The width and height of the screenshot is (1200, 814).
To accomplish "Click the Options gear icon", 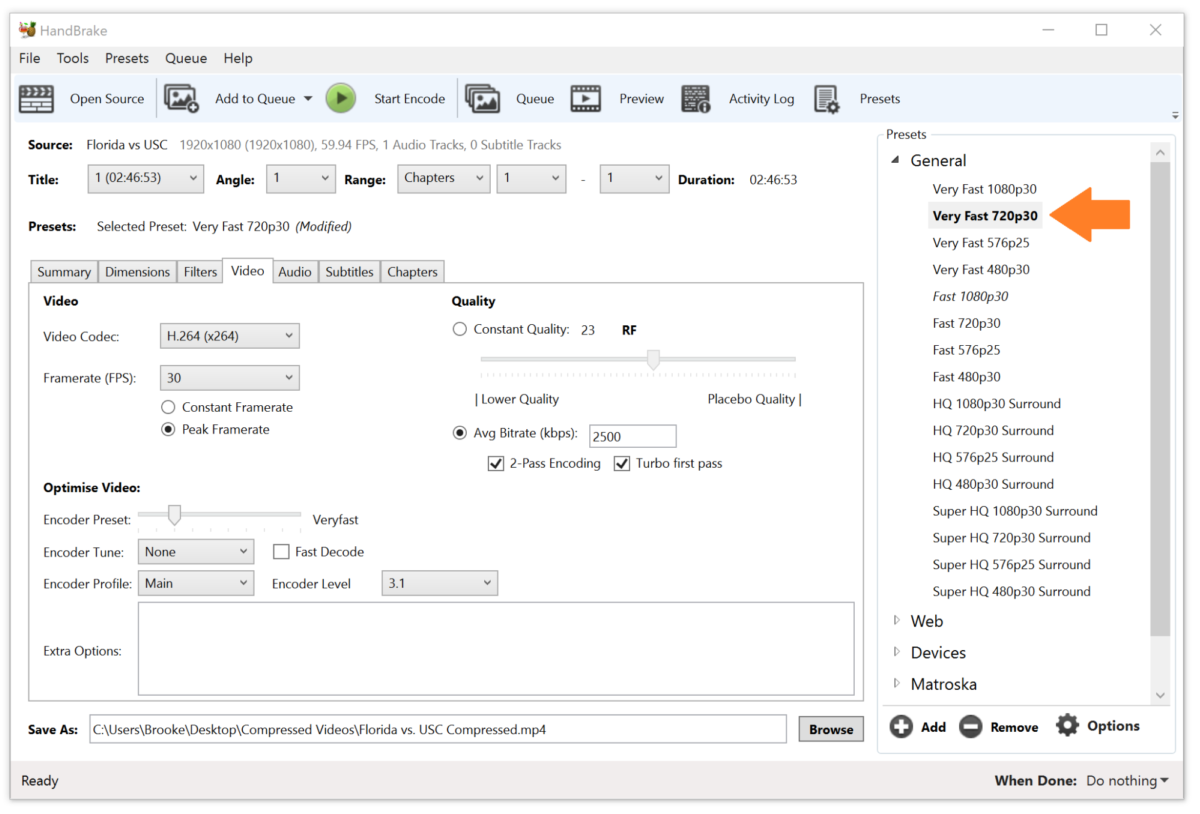I will coord(1068,726).
